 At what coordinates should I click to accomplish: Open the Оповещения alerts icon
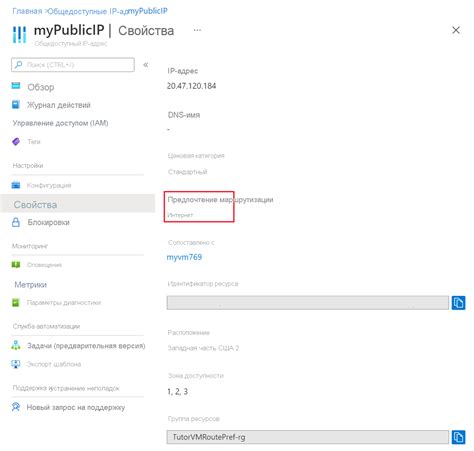tap(16, 265)
